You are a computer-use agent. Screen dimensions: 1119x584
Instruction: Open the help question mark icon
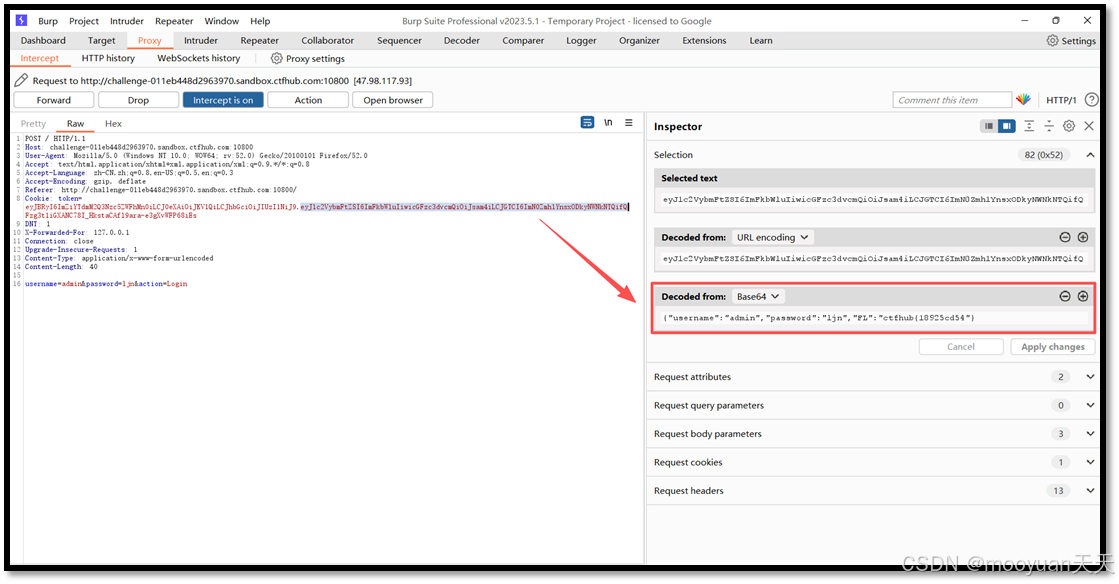pyautogui.click(x=1091, y=100)
